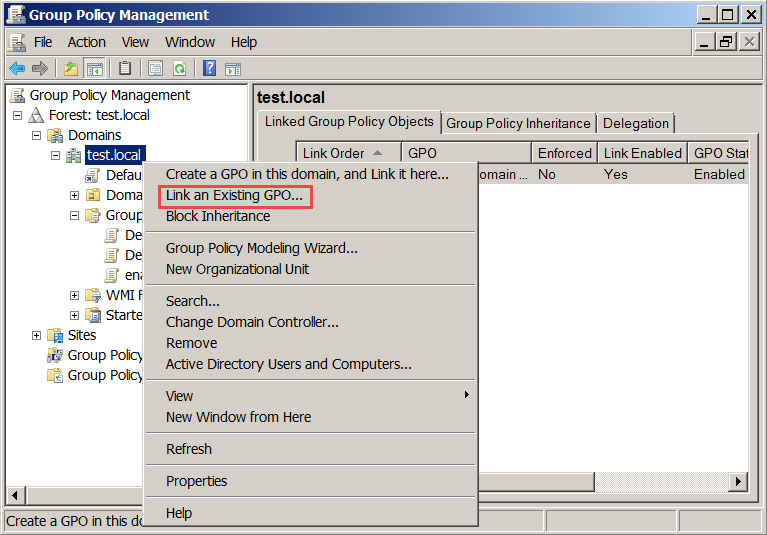This screenshot has width=767, height=535.
Task: Click the test.local domain icon in tree
Action: (x=74, y=156)
